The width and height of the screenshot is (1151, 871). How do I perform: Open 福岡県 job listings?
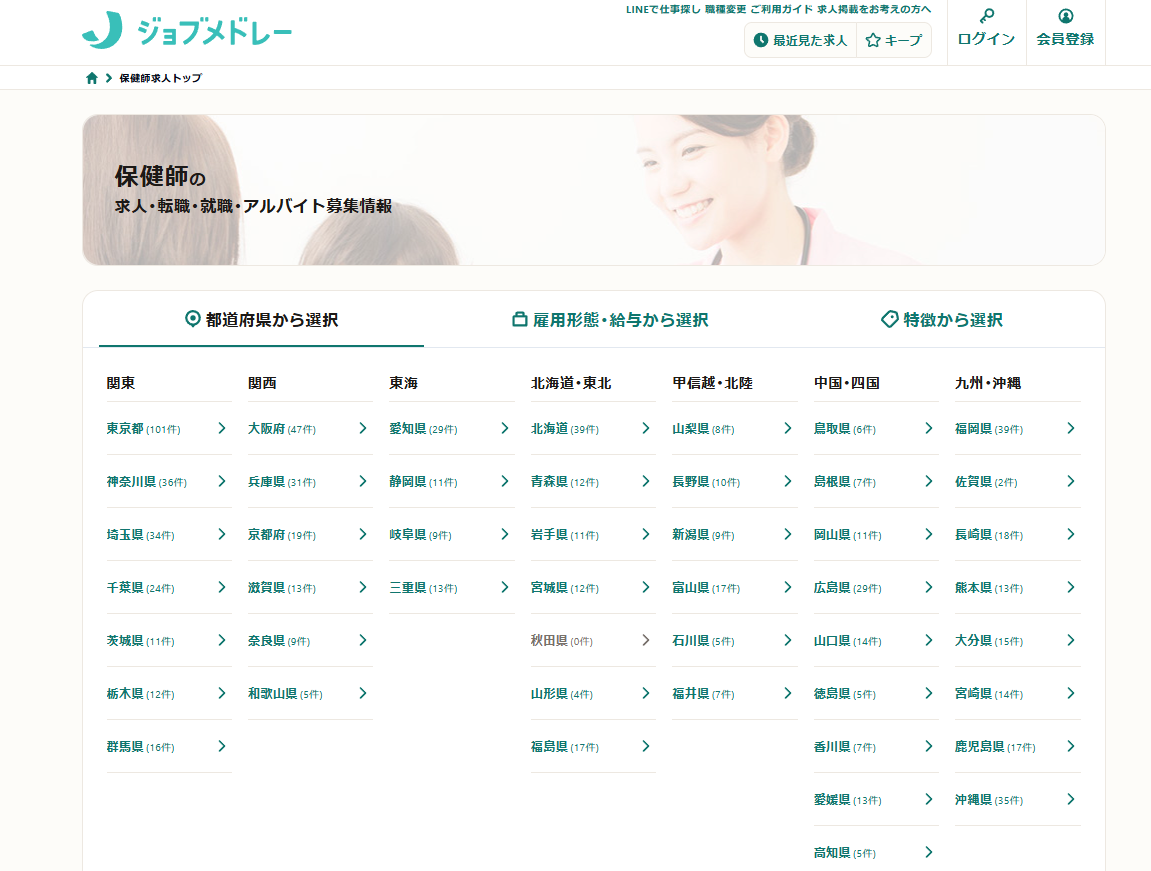point(973,428)
